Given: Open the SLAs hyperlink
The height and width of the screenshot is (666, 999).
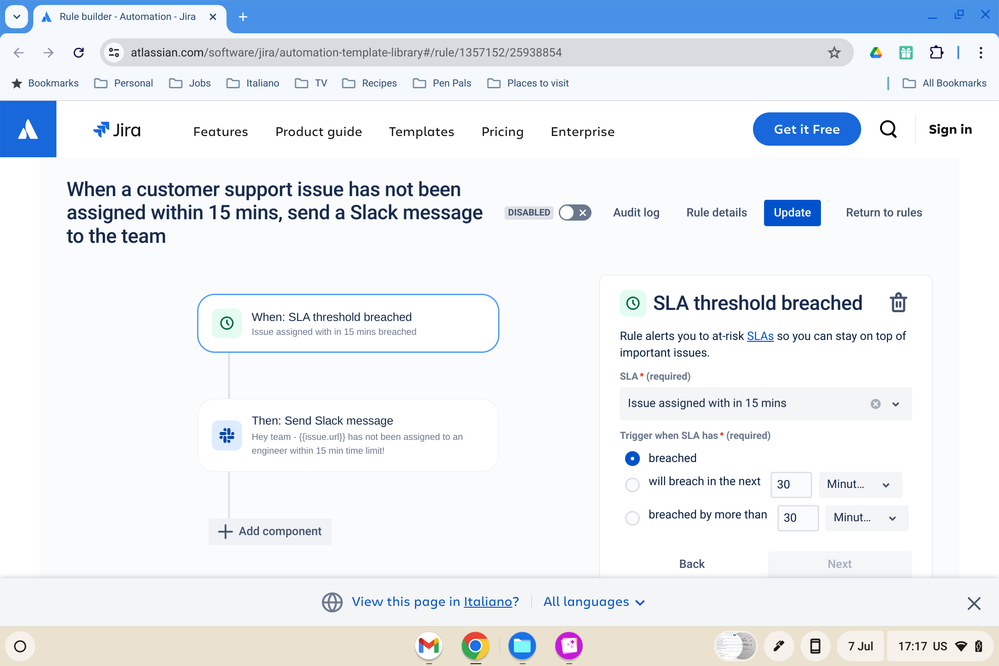Looking at the screenshot, I should pos(760,336).
